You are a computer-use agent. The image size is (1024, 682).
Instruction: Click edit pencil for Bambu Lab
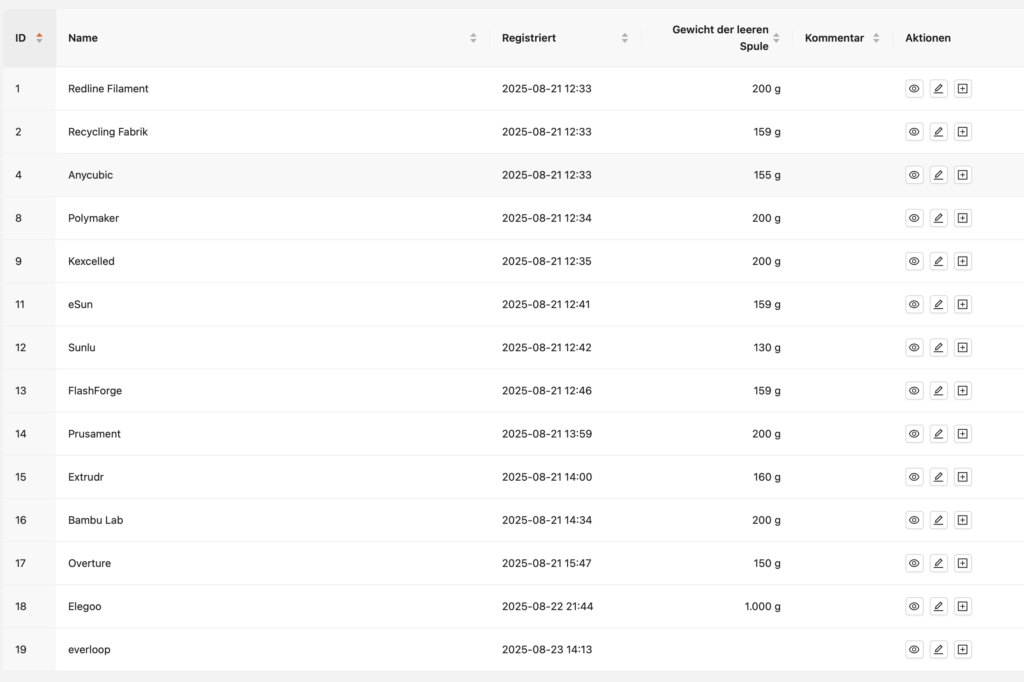(938, 520)
